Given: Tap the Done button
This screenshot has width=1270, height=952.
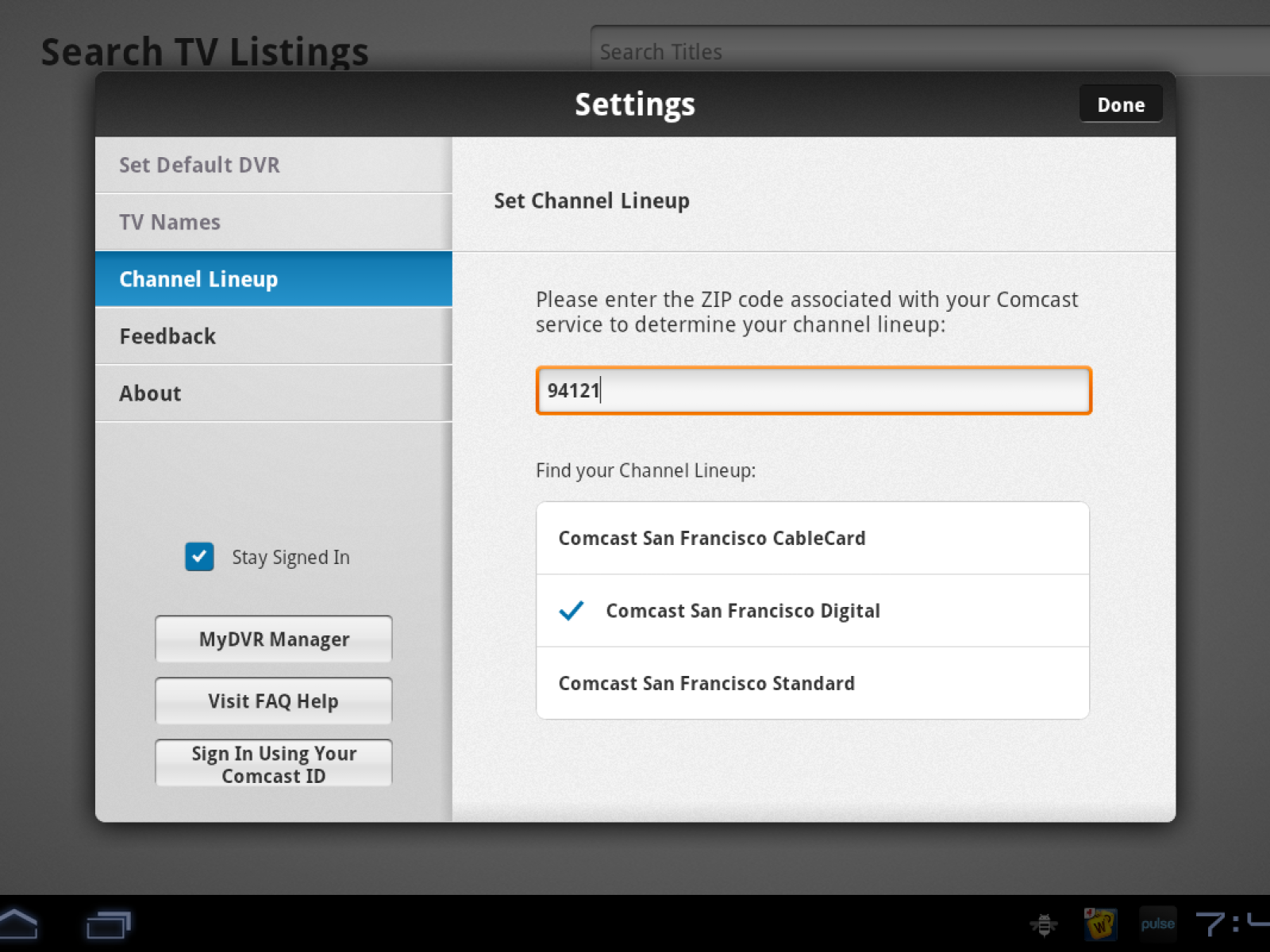Looking at the screenshot, I should pos(1121,104).
